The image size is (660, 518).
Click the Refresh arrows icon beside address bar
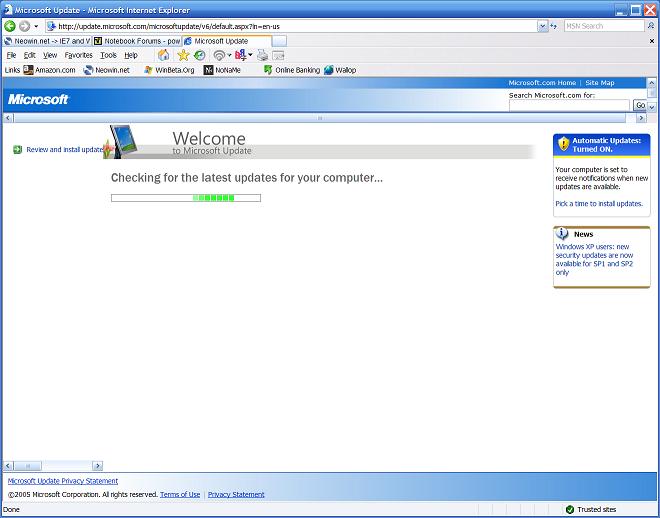554,26
